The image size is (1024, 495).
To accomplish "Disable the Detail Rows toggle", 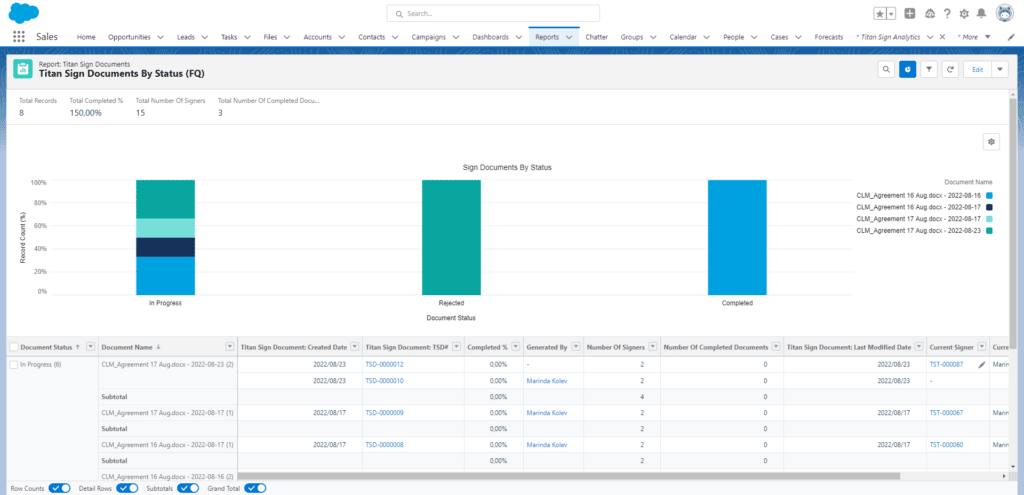I will pyautogui.click(x=127, y=488).
